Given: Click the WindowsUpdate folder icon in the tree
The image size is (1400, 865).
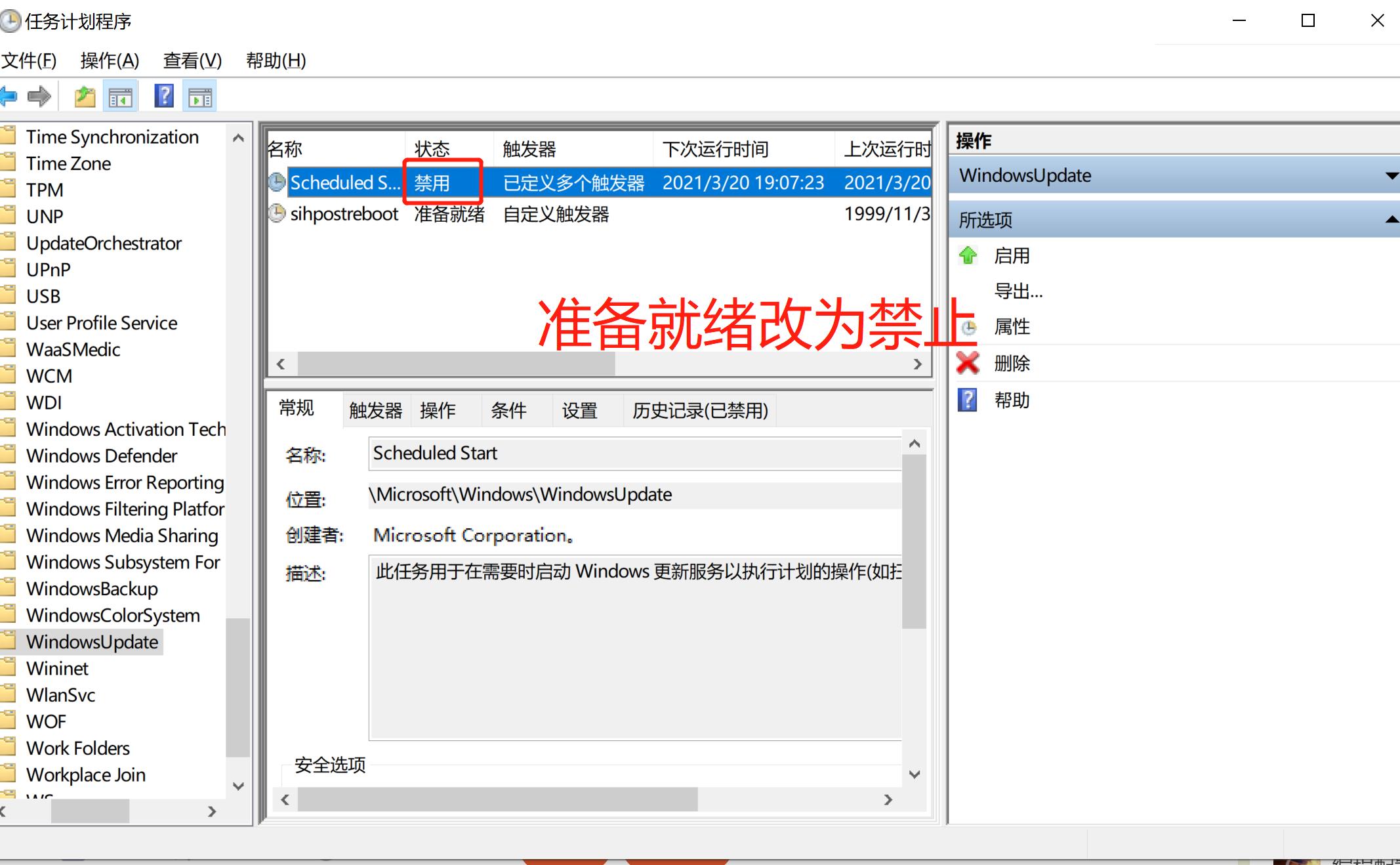Looking at the screenshot, I should 9,641.
